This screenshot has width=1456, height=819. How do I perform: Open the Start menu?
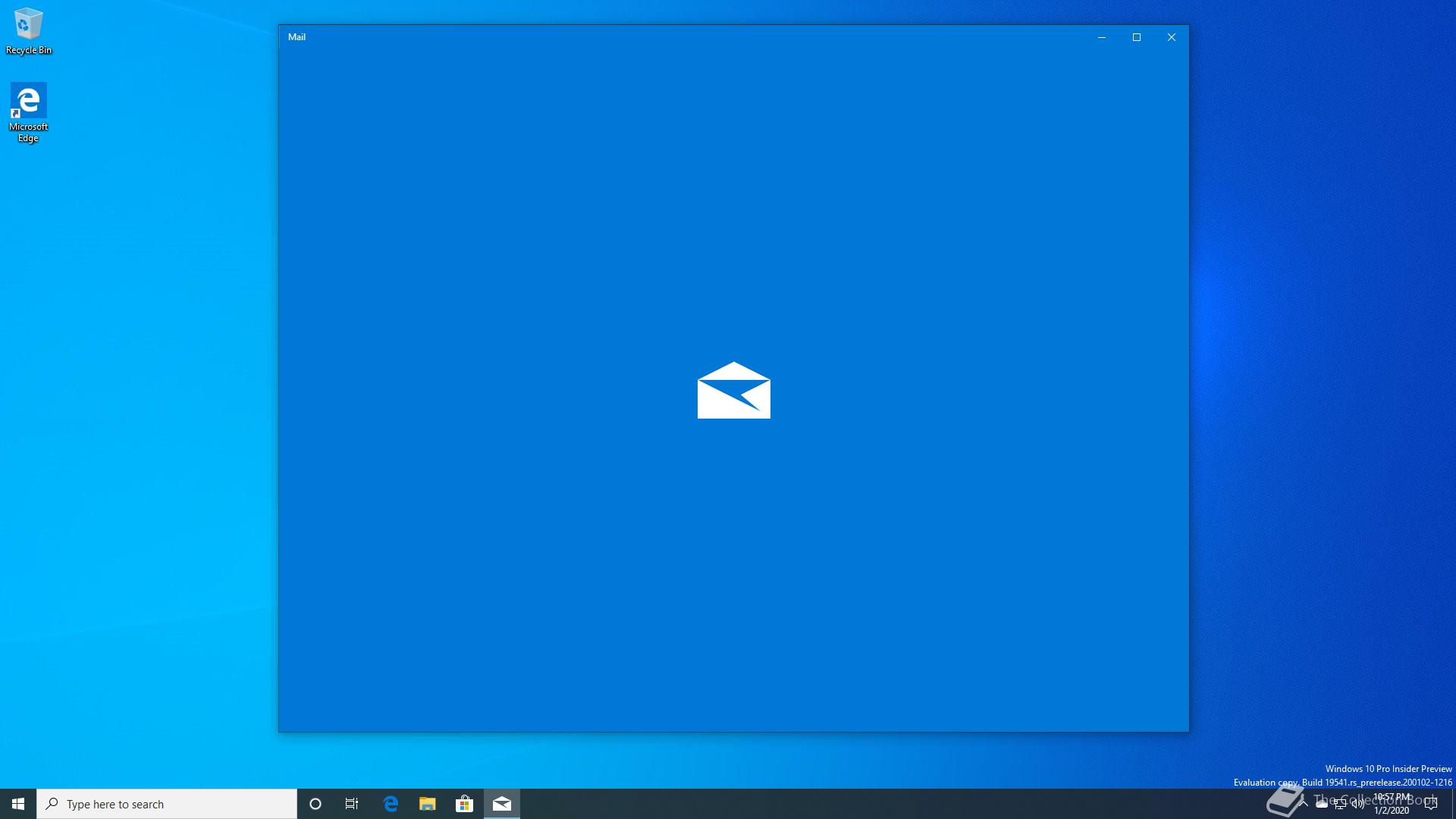coord(18,804)
